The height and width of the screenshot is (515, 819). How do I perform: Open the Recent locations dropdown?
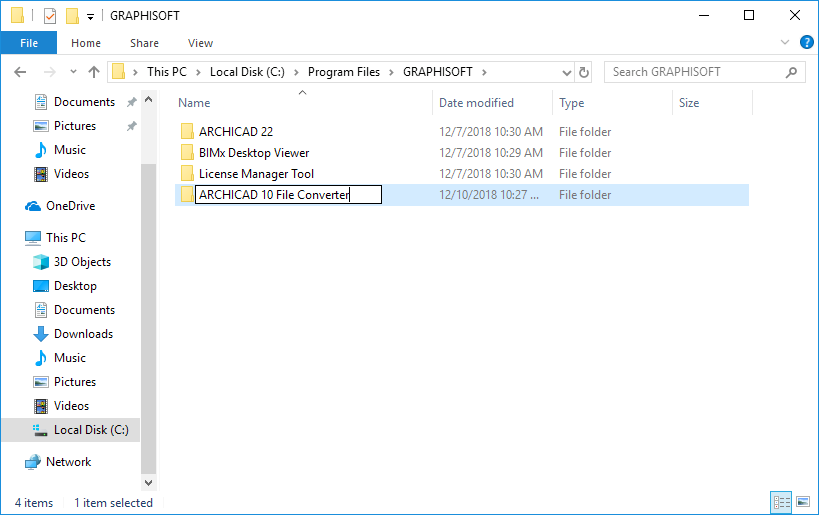(x=73, y=72)
